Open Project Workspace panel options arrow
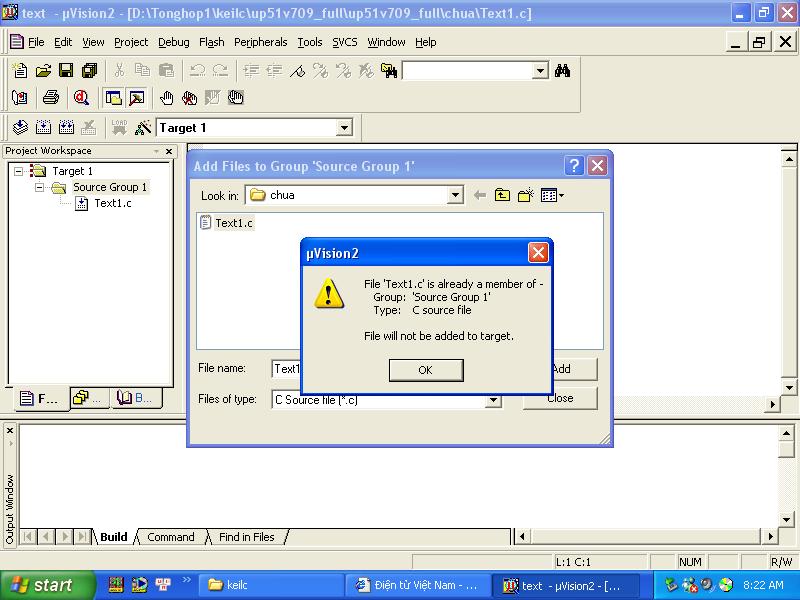The image size is (800, 600). [156, 151]
